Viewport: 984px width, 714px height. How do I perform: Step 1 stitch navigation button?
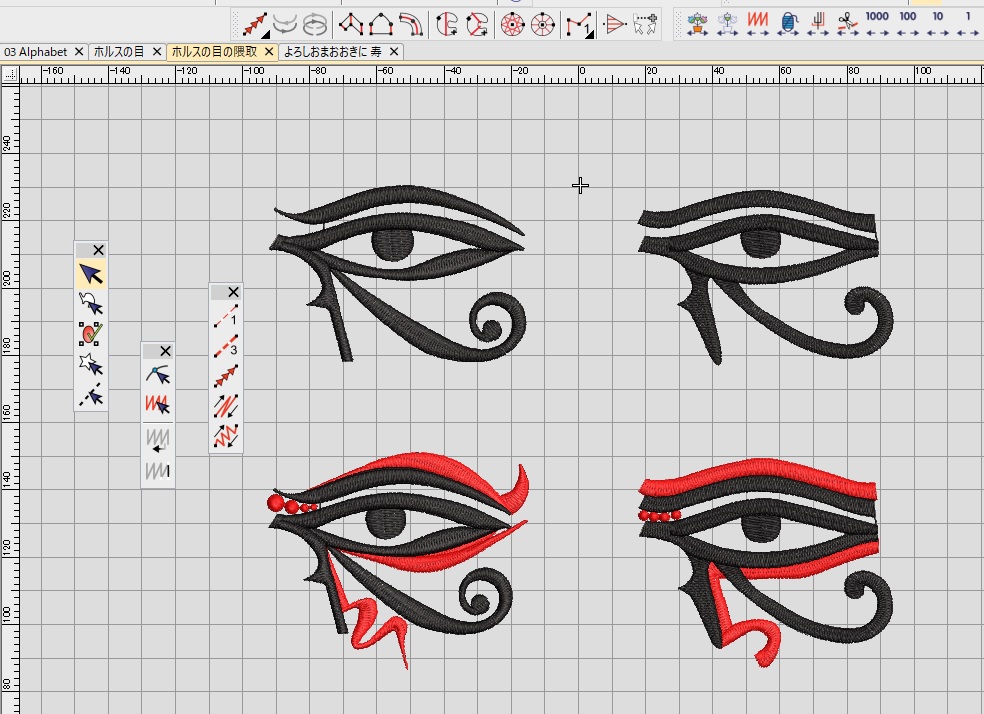tap(968, 24)
